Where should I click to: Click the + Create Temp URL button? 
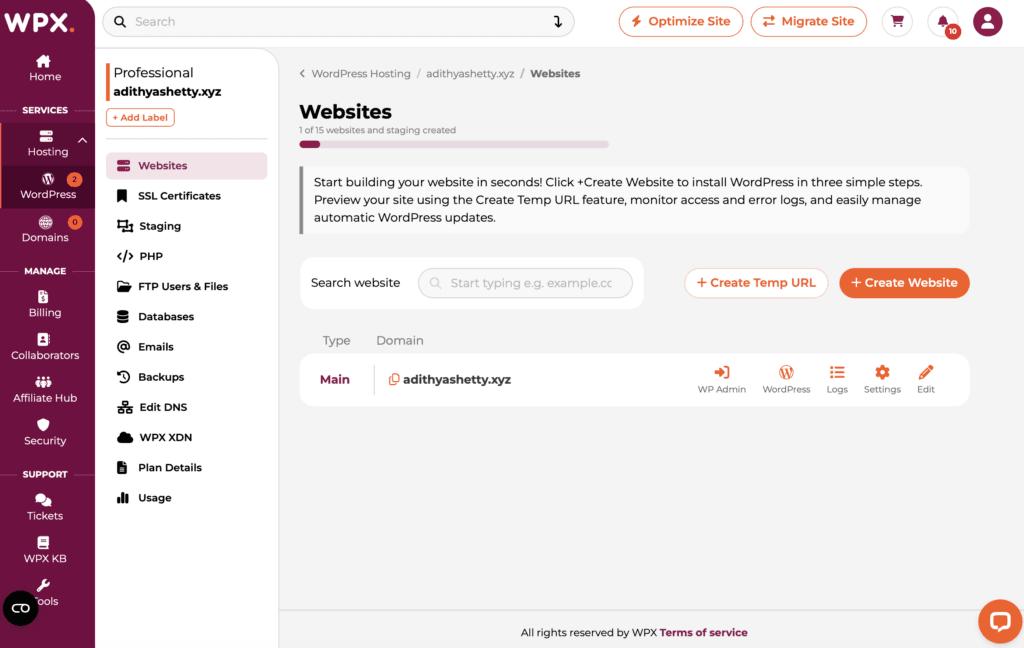756,283
